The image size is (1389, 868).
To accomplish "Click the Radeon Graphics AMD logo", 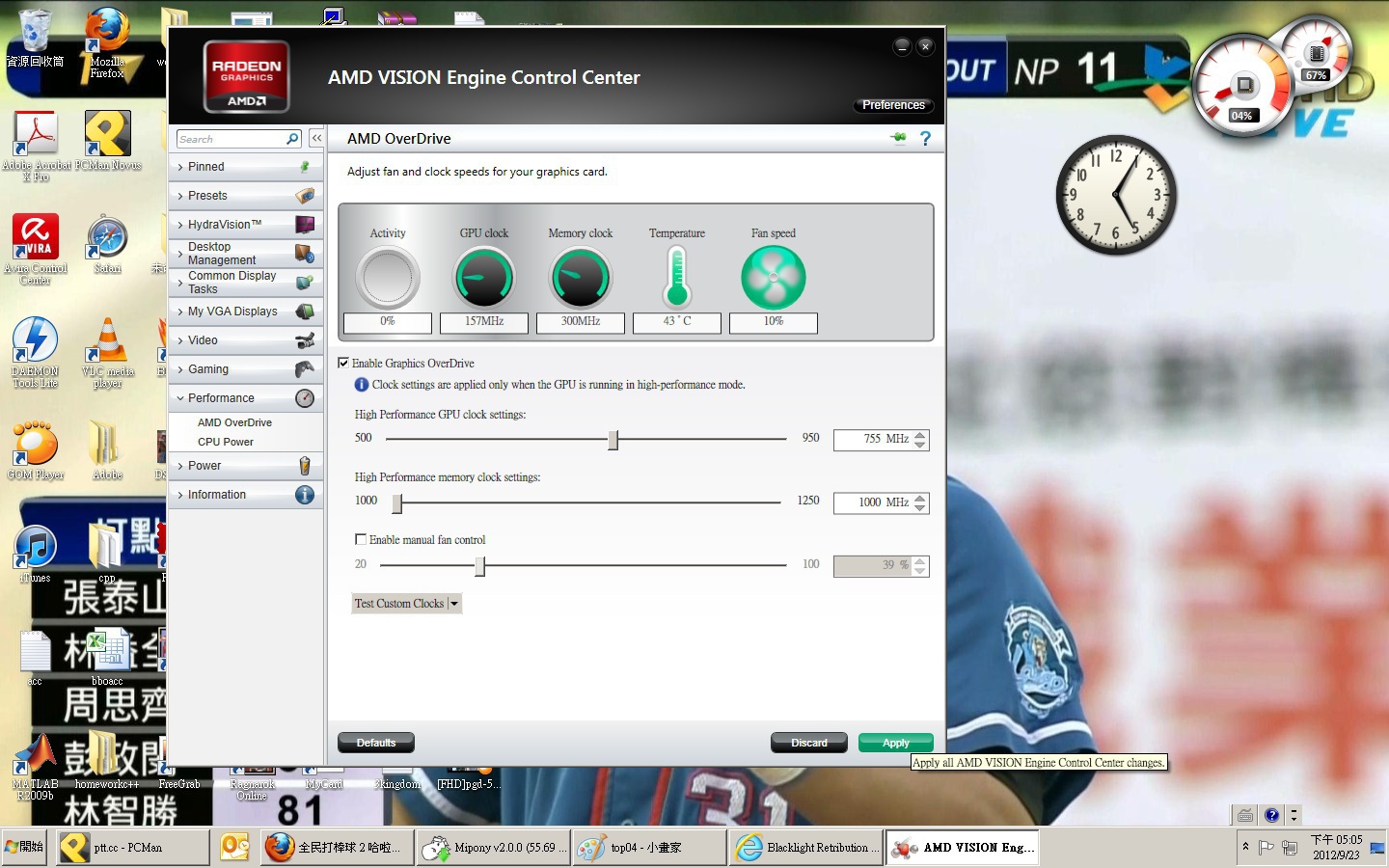I will pos(247,77).
